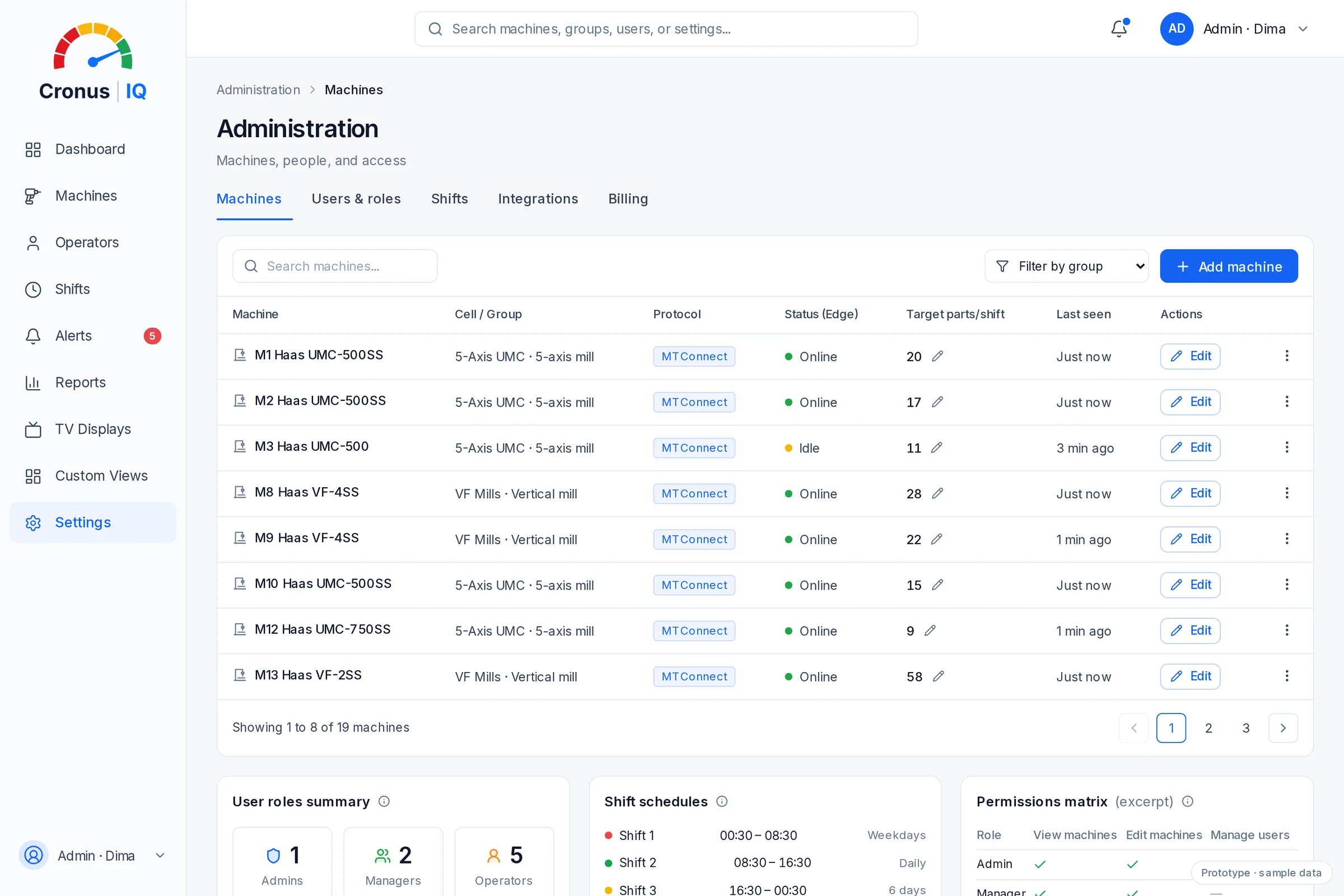Switch to Shifts tab in Administration
The width and height of the screenshot is (1344, 896).
[x=449, y=199]
